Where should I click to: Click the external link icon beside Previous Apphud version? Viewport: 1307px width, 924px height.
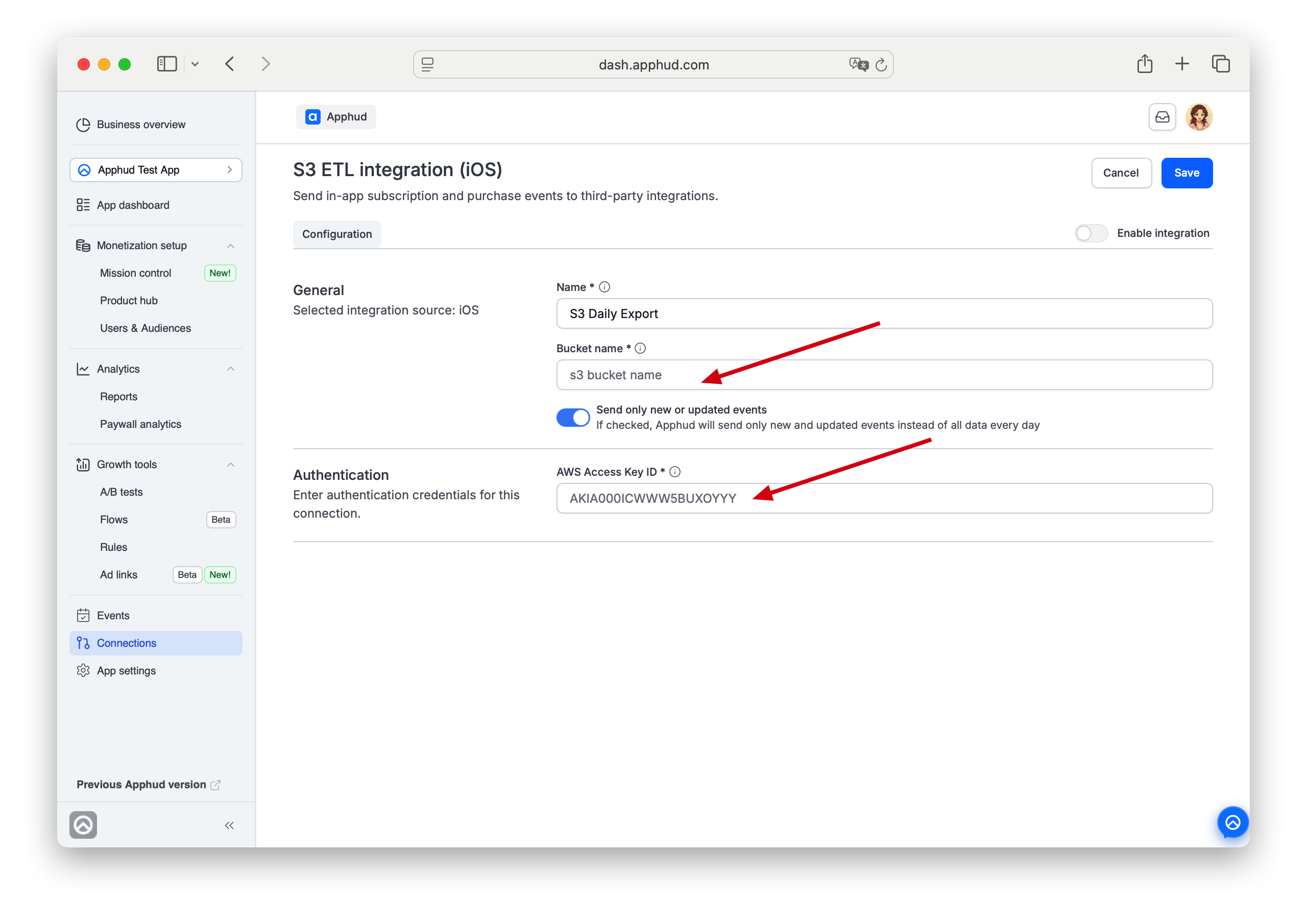(215, 785)
